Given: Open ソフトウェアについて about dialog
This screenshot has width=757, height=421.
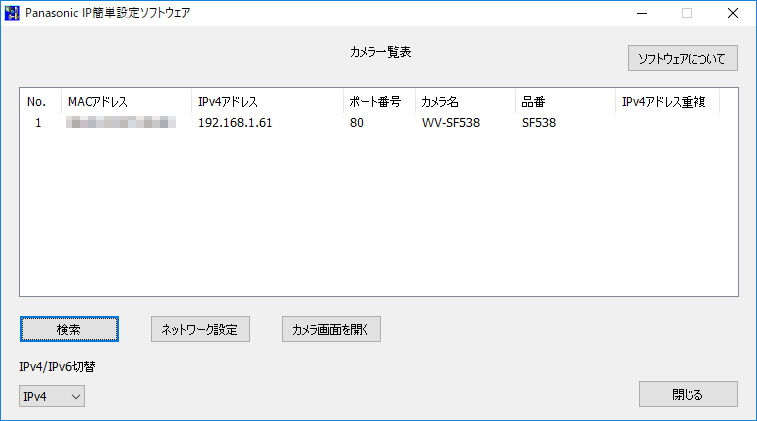Looking at the screenshot, I should click(x=683, y=58).
